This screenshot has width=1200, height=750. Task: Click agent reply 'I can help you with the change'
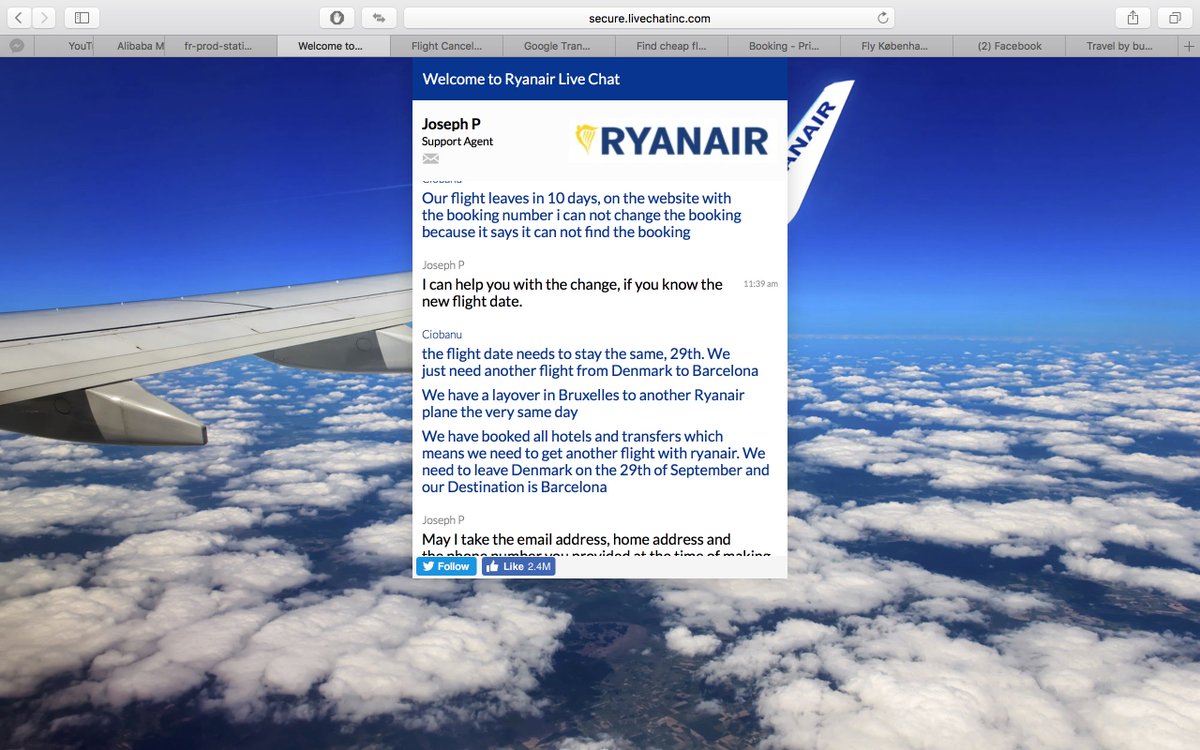click(x=572, y=293)
